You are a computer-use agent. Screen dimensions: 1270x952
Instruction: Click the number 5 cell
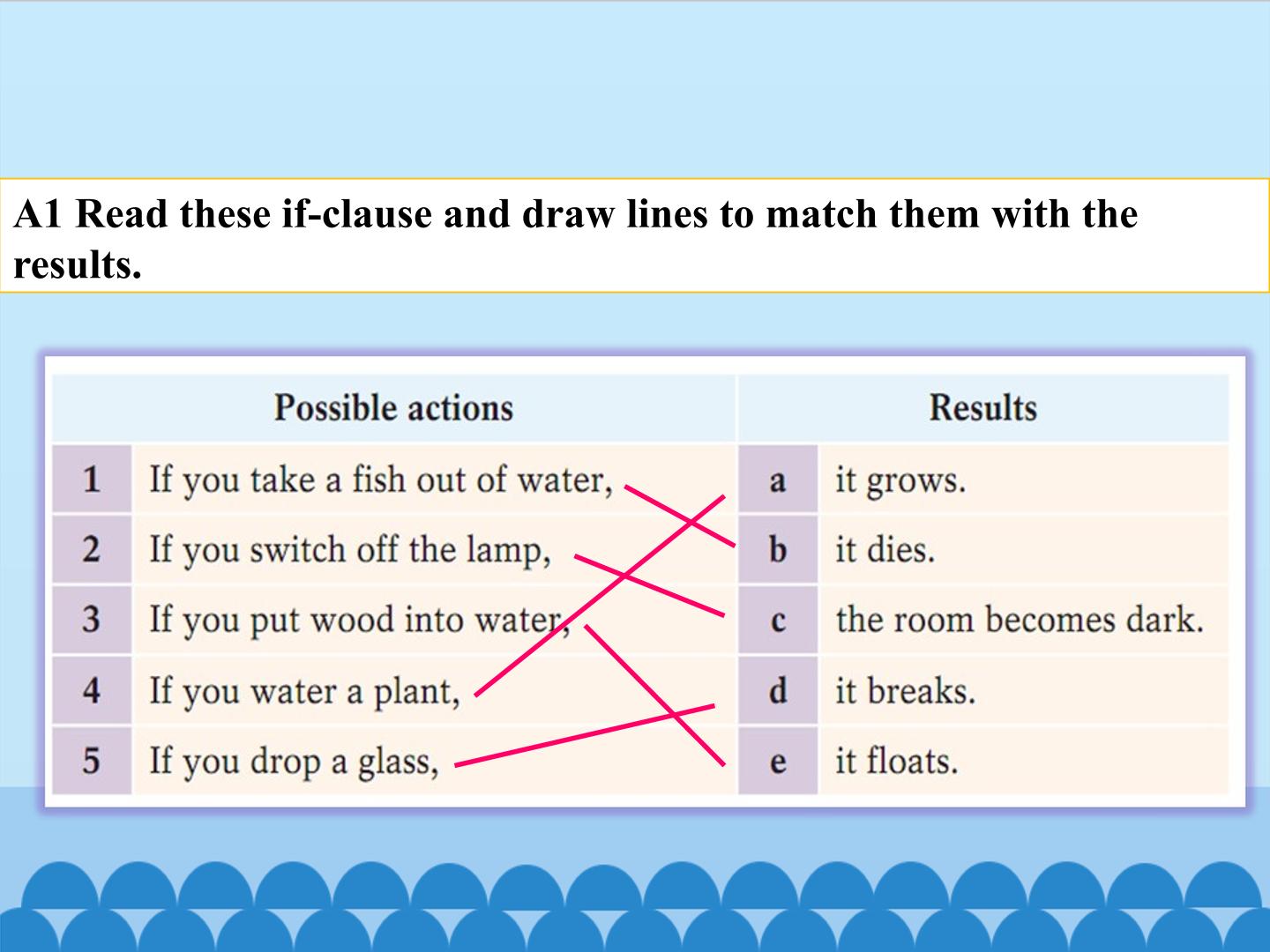coord(92,760)
